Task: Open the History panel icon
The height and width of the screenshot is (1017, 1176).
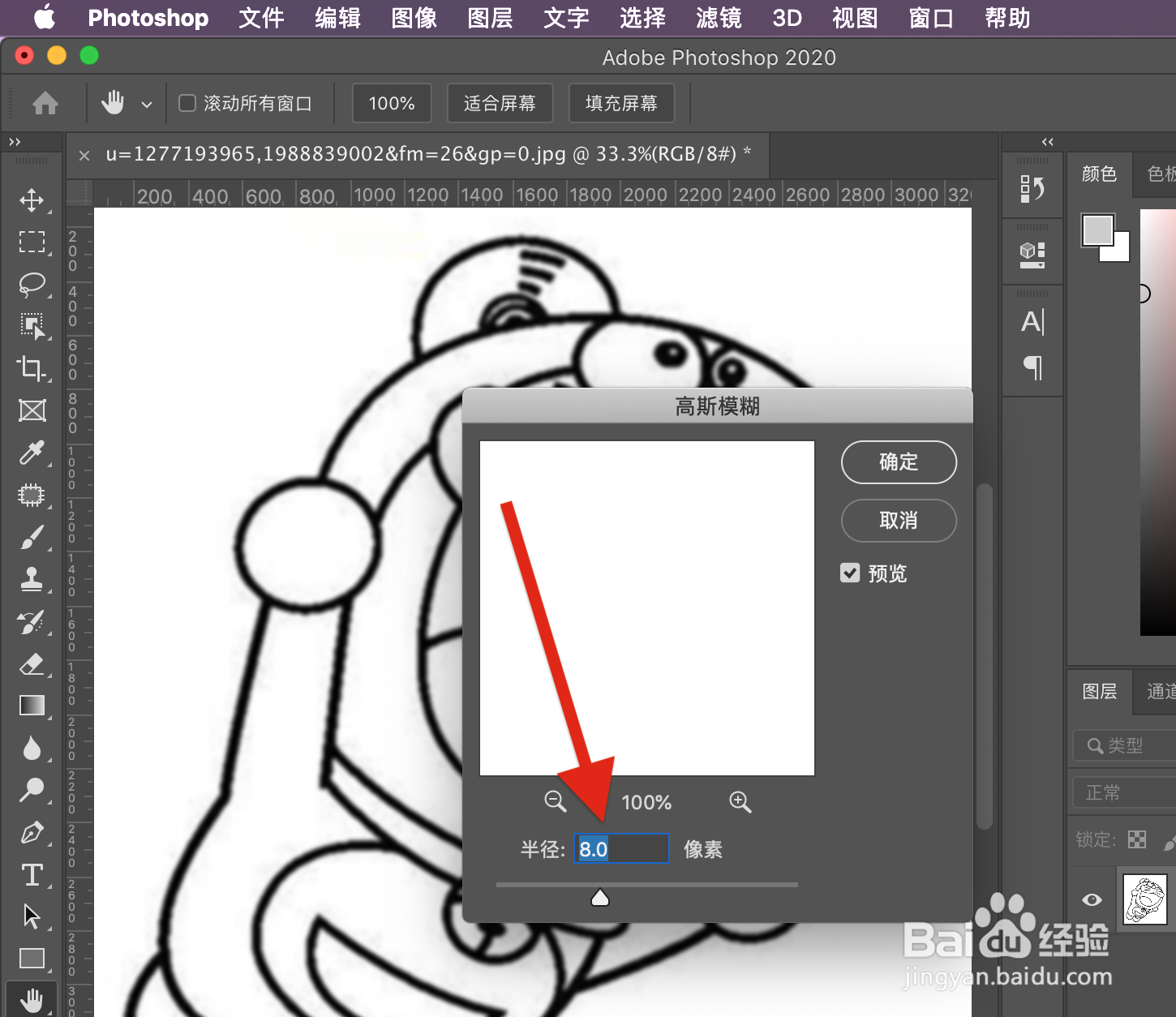Action: [x=1032, y=189]
